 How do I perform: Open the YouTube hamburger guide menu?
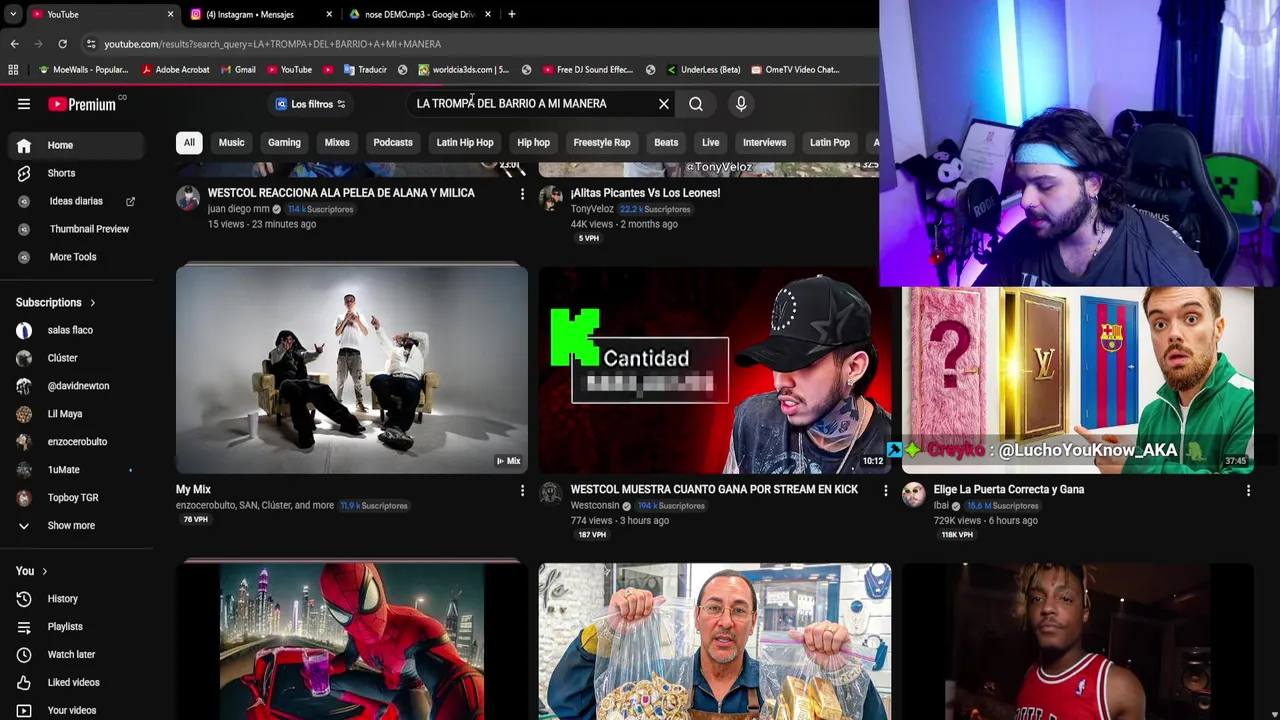coord(24,104)
